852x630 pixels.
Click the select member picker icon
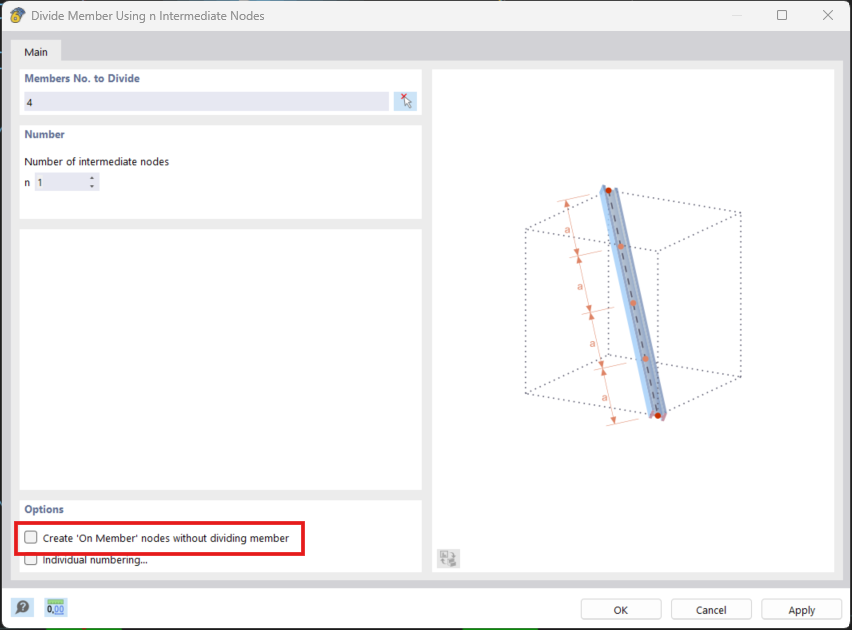(405, 102)
